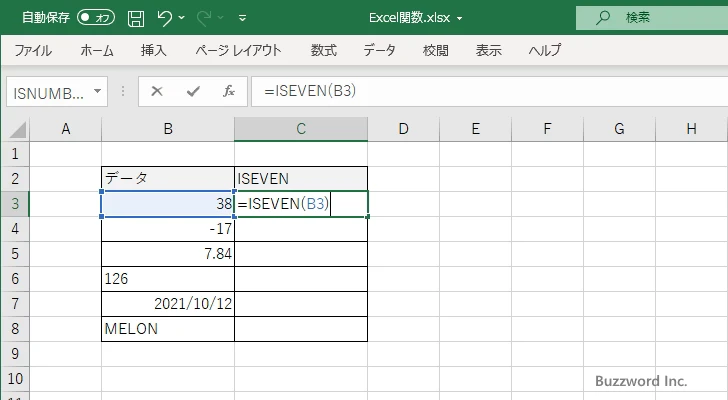Toggle the AutoSave (自動保存) switch

[x=96, y=18]
